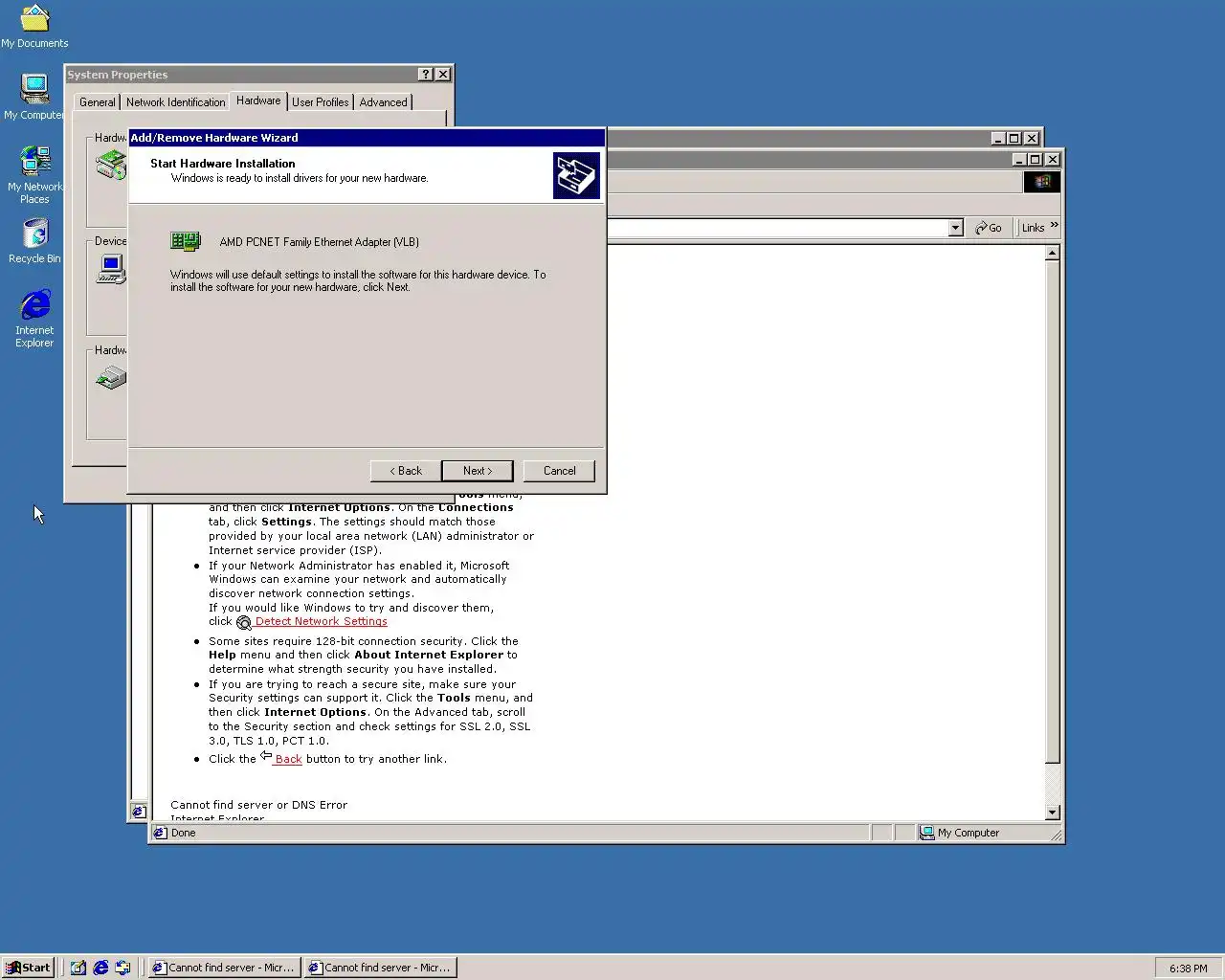Image resolution: width=1225 pixels, height=980 pixels.
Task: Select My Network Places desktop icon
Action: (34, 174)
